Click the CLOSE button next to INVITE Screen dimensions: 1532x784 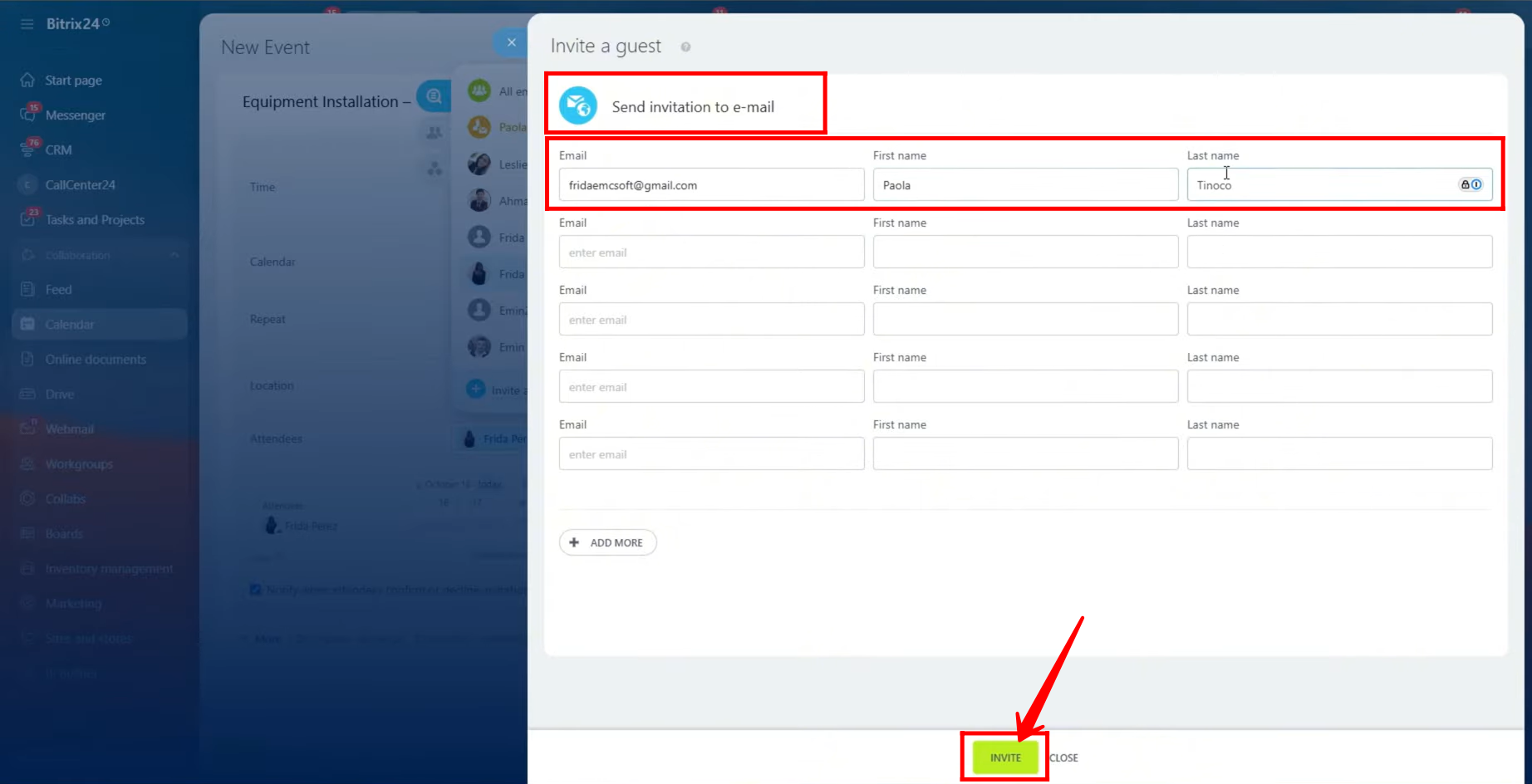(1063, 757)
